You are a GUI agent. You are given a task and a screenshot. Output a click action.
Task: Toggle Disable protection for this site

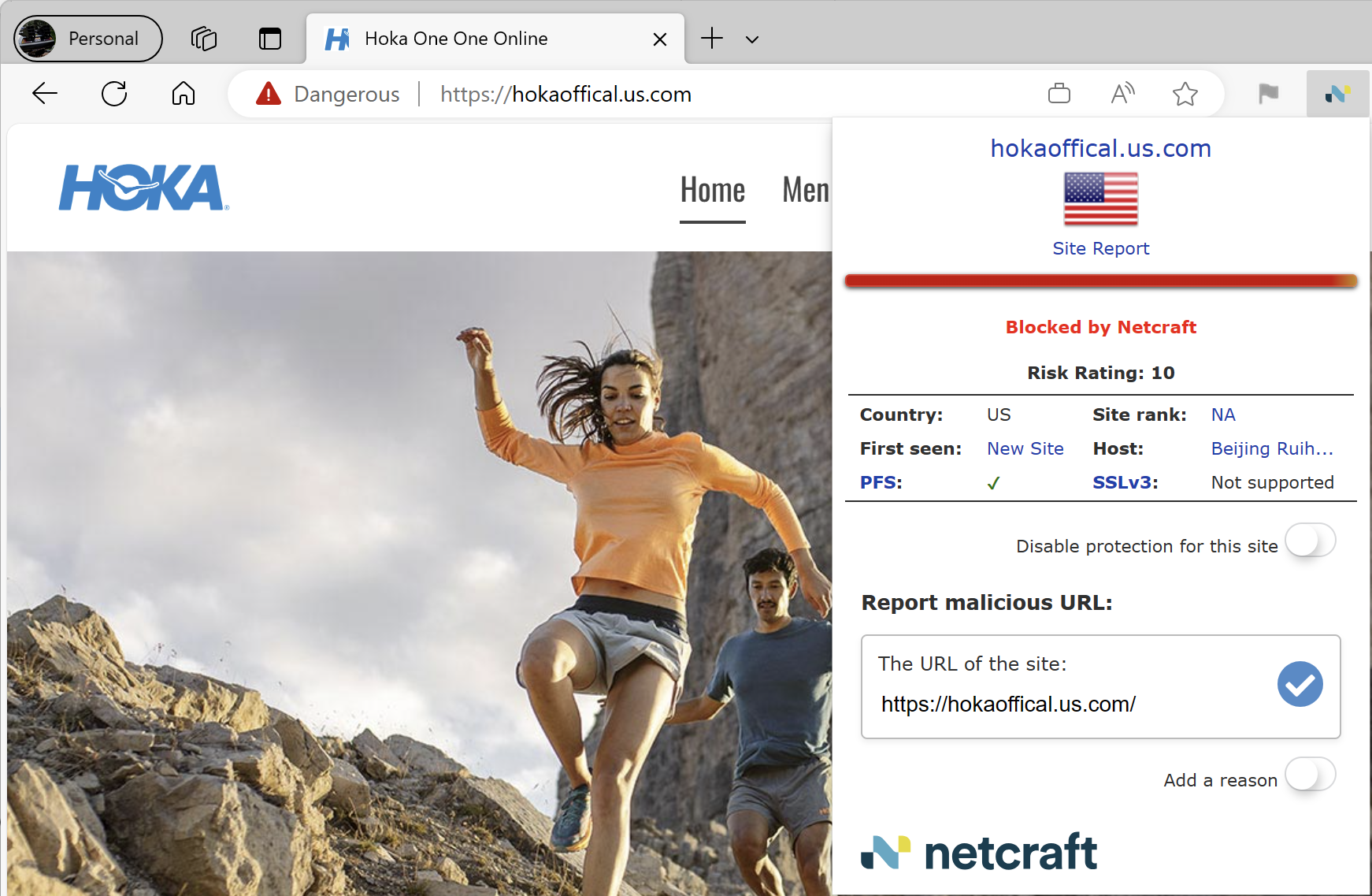(x=1310, y=541)
